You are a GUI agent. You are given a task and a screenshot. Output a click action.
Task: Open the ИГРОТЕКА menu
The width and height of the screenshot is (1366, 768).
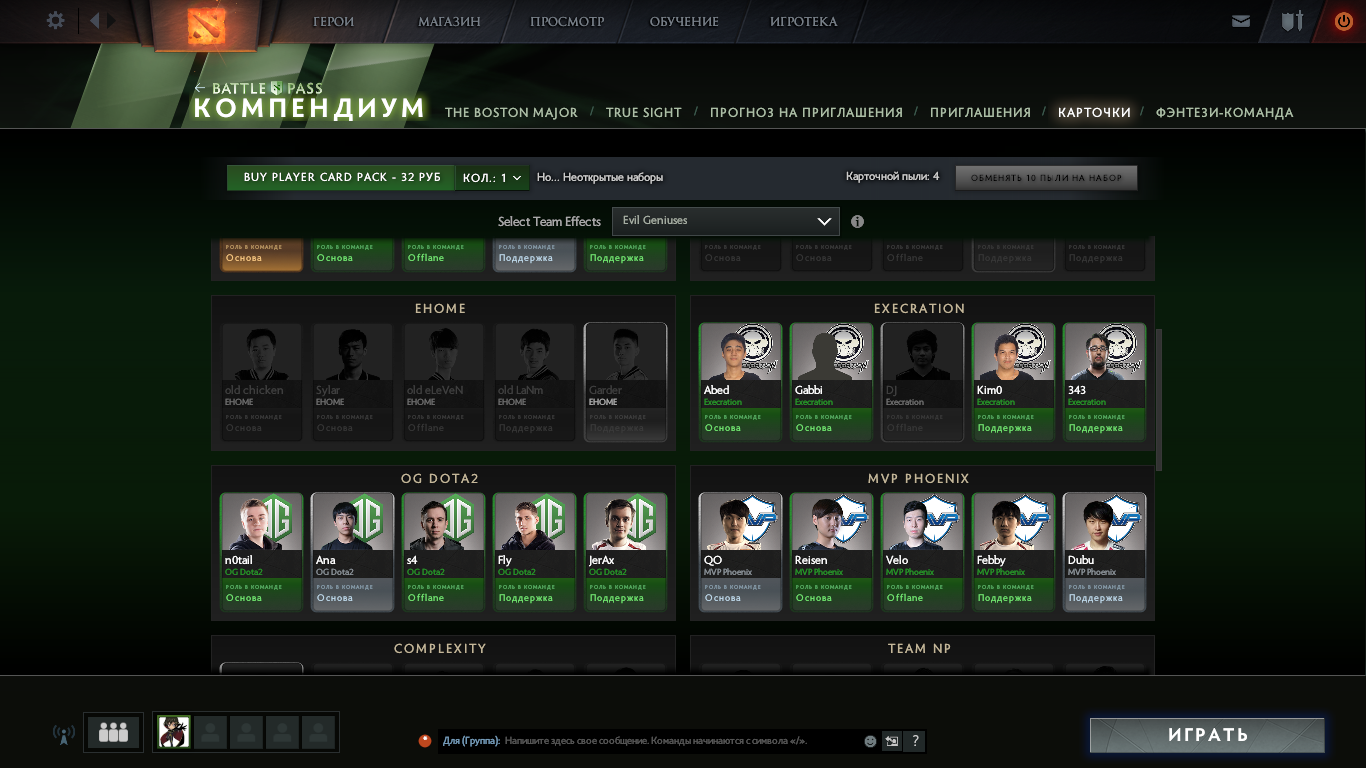(804, 22)
